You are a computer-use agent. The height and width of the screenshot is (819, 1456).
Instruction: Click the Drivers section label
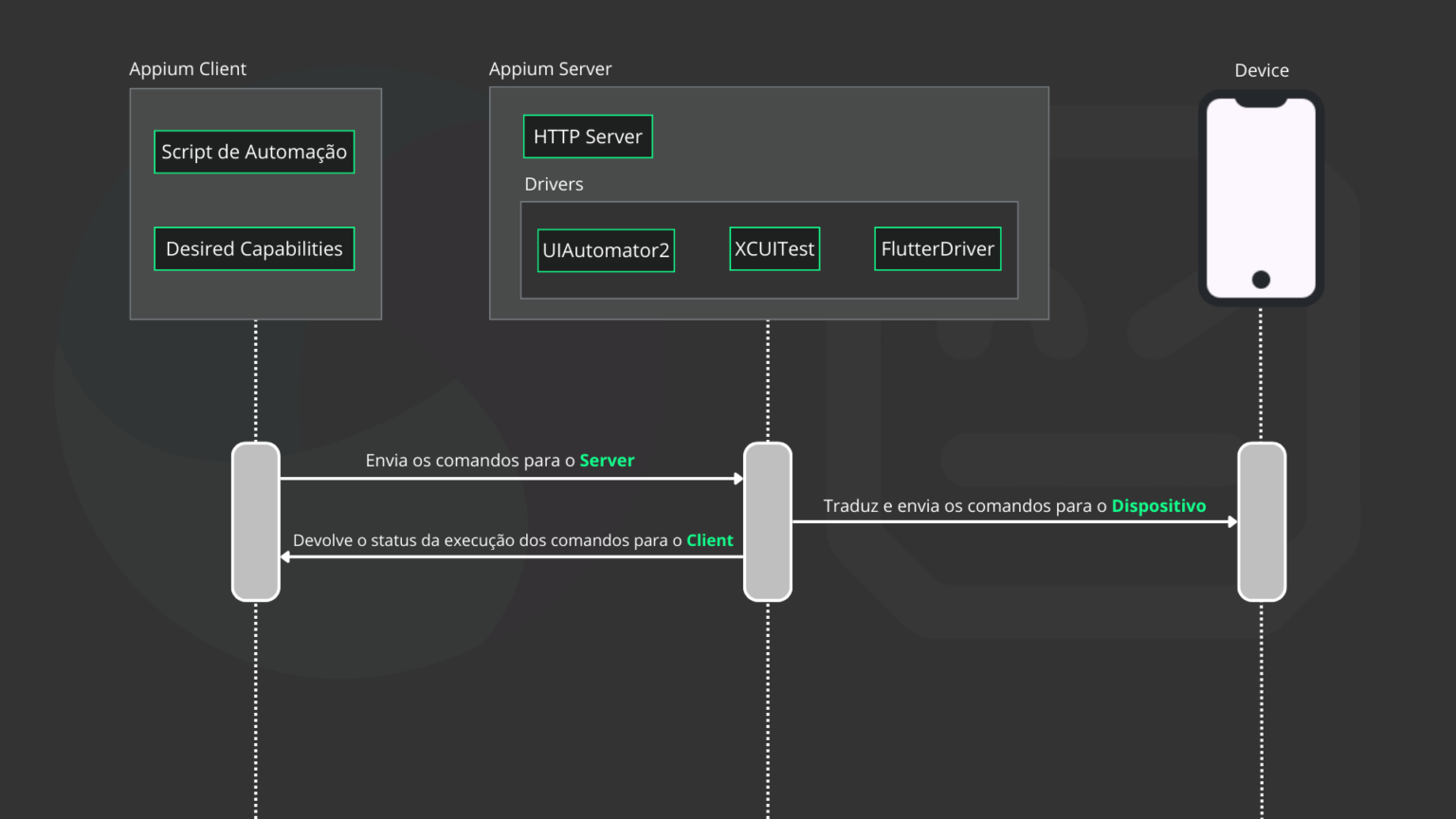point(554,184)
